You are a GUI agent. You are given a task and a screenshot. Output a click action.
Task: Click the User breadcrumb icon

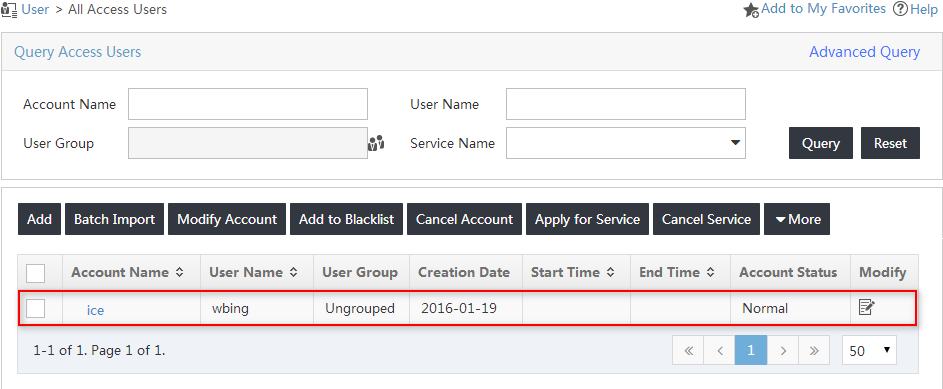coord(9,10)
